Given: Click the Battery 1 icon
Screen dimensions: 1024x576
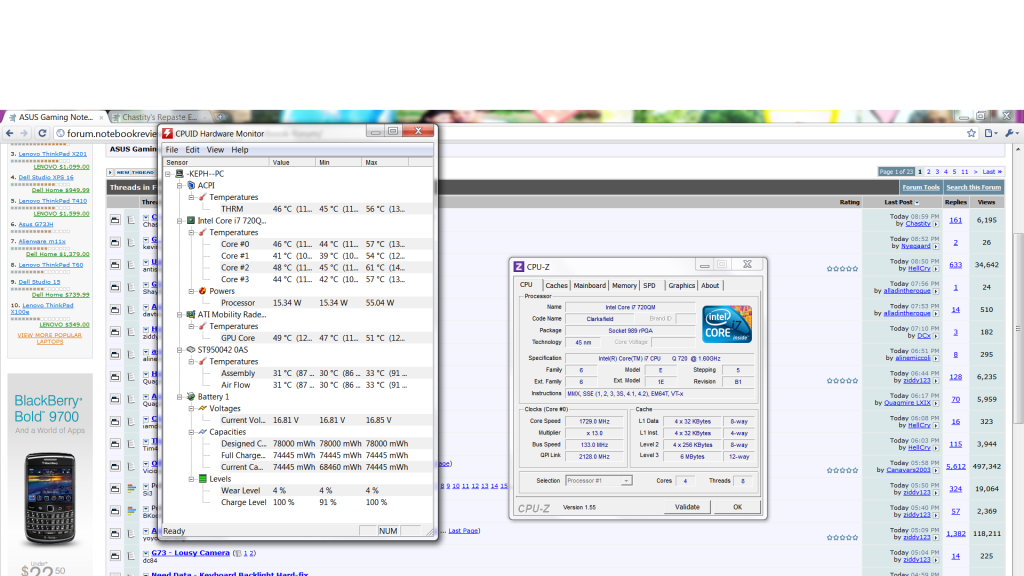Looking at the screenshot, I should 191,396.
